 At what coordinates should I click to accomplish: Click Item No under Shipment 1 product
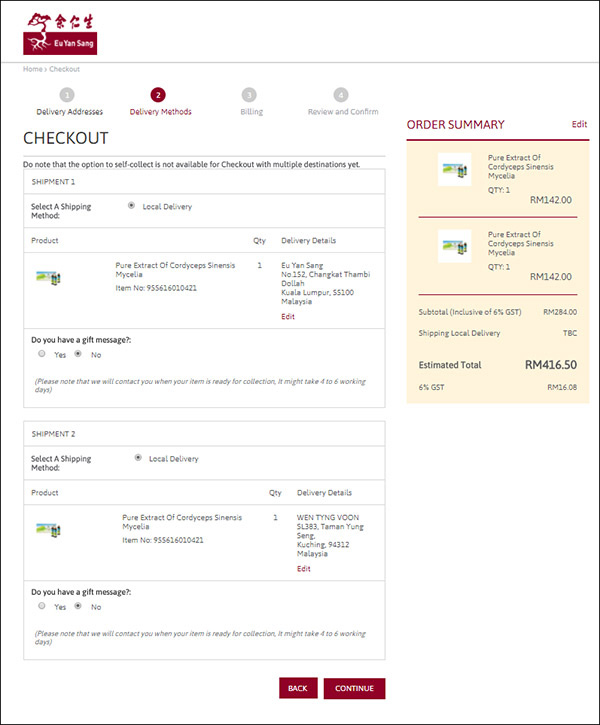[156, 288]
